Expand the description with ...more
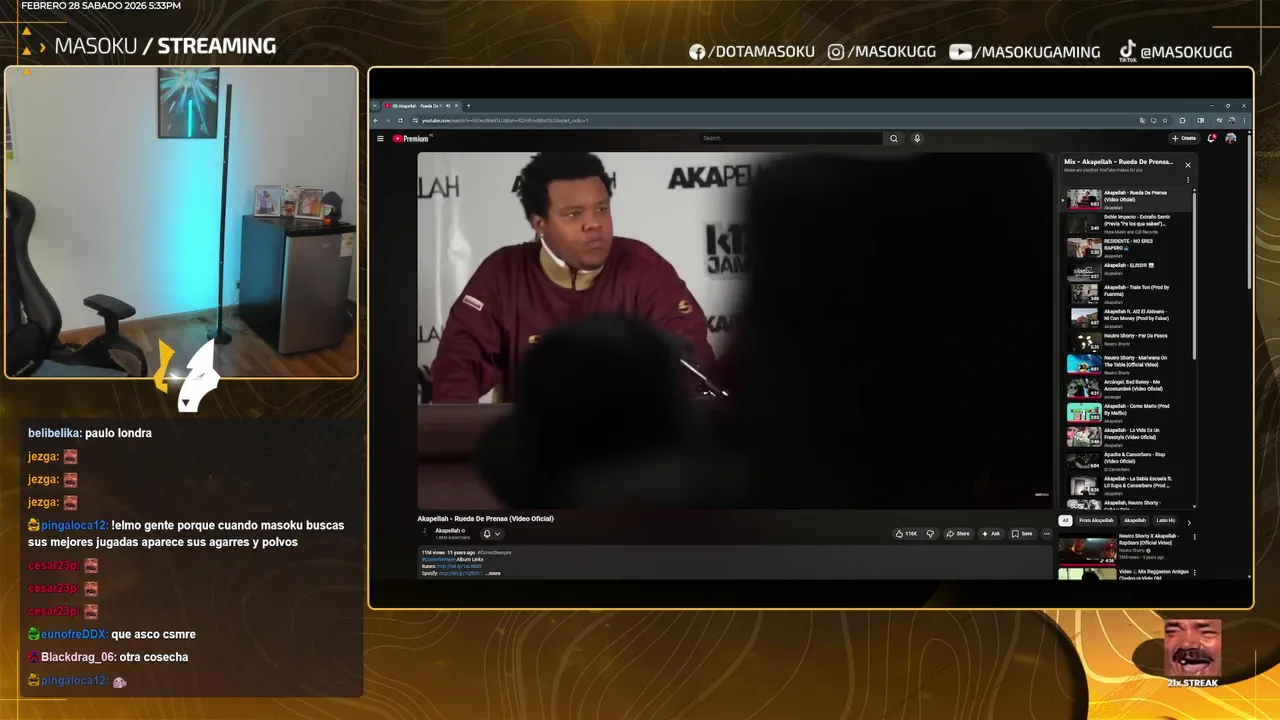 tap(493, 573)
